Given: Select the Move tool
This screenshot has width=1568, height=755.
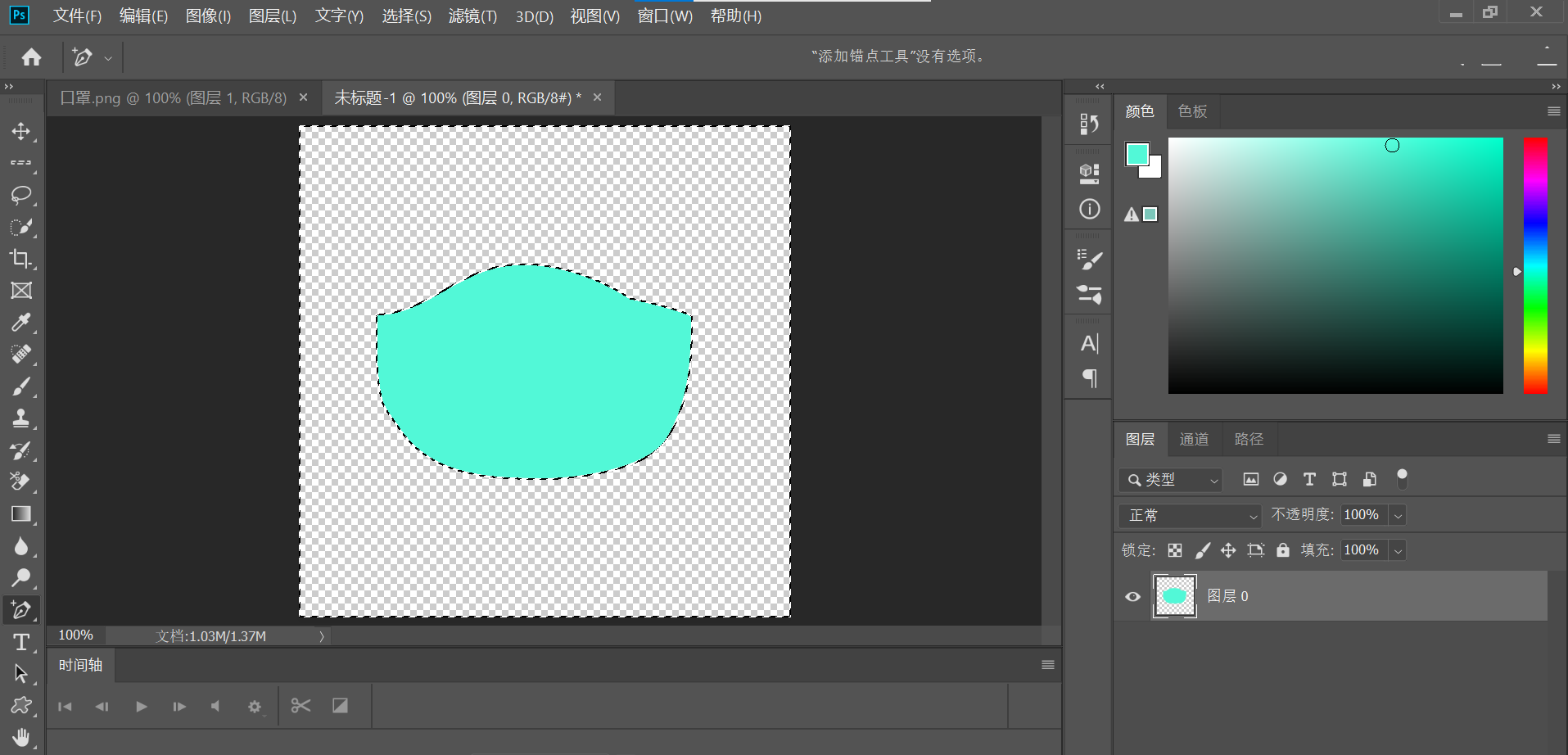Looking at the screenshot, I should 21,131.
